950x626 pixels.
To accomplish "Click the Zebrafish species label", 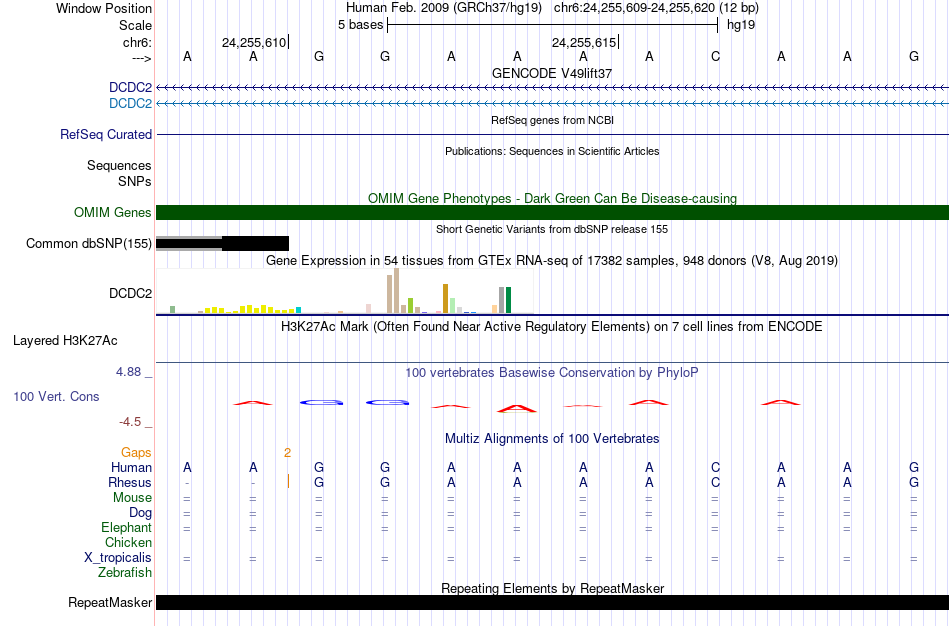I will 125,572.
